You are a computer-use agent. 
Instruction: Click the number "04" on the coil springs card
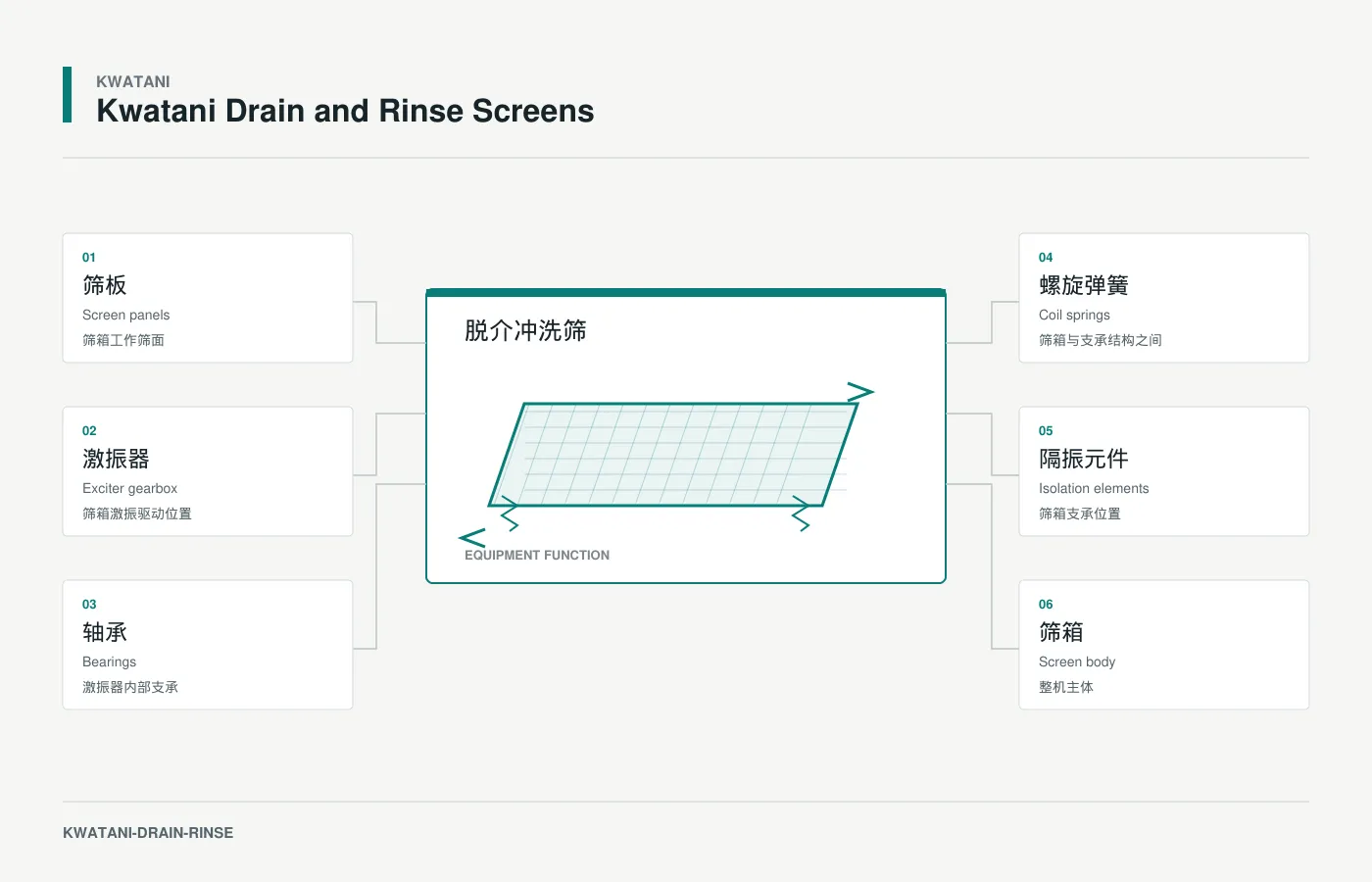click(x=1046, y=258)
